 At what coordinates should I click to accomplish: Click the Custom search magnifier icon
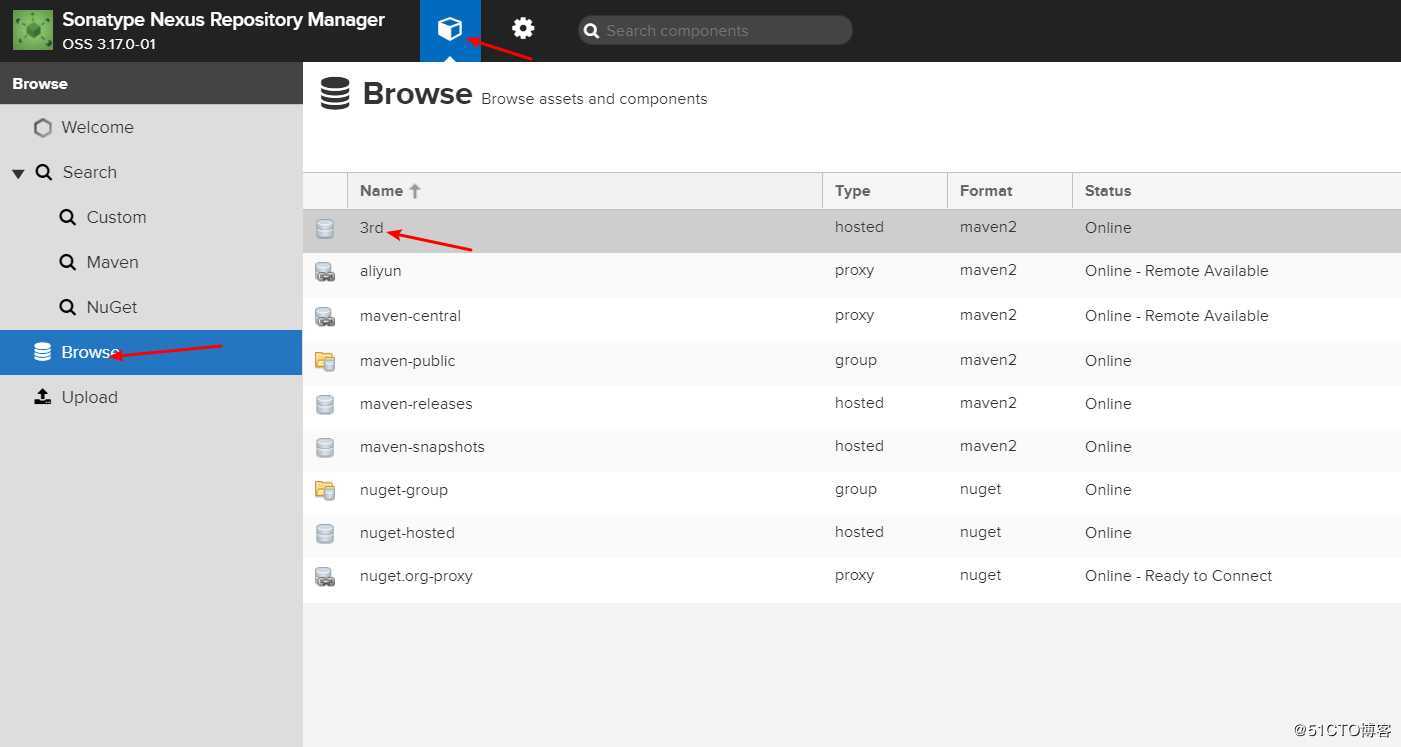click(67, 217)
